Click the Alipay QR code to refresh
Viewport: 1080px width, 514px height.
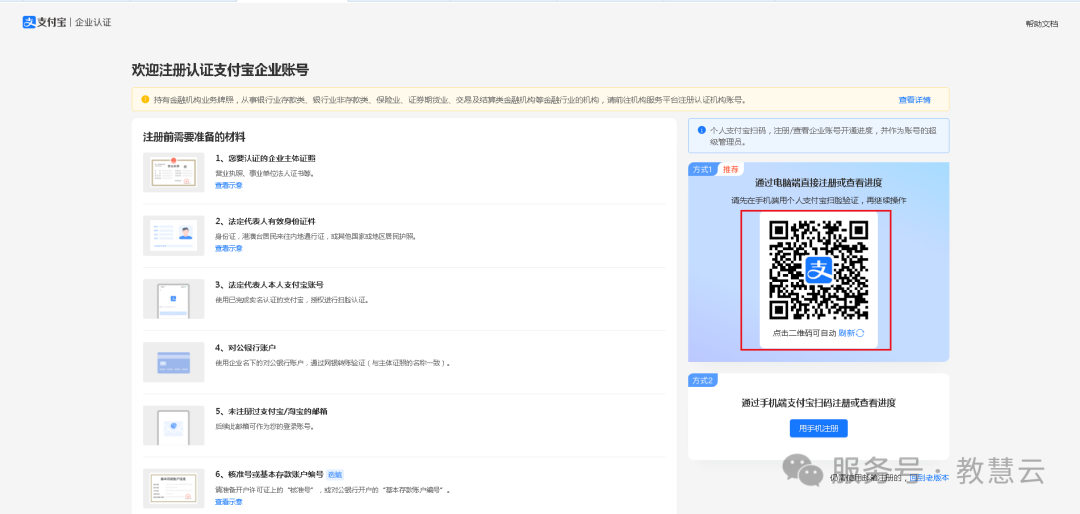pos(818,268)
